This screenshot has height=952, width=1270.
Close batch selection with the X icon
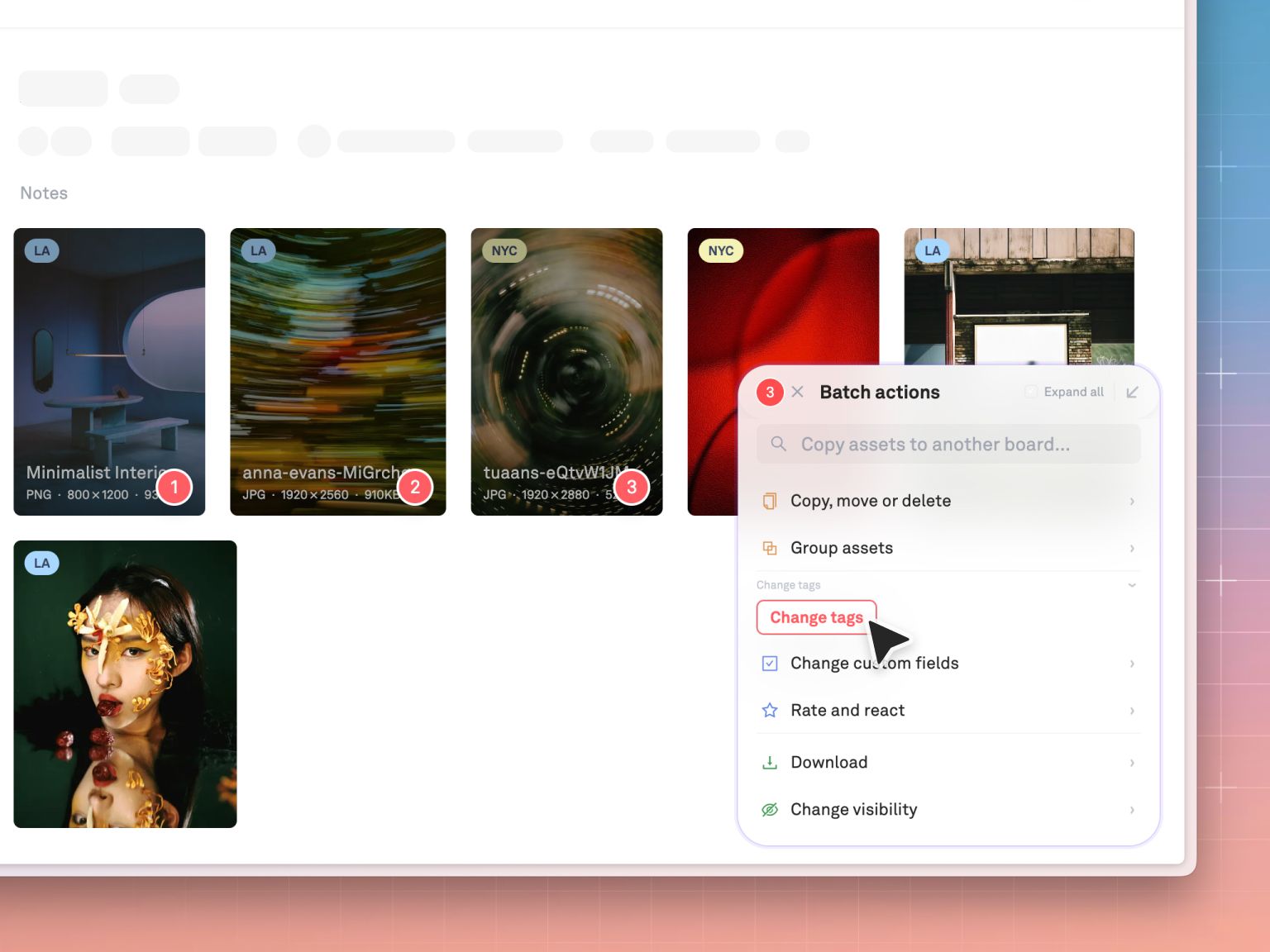(797, 393)
